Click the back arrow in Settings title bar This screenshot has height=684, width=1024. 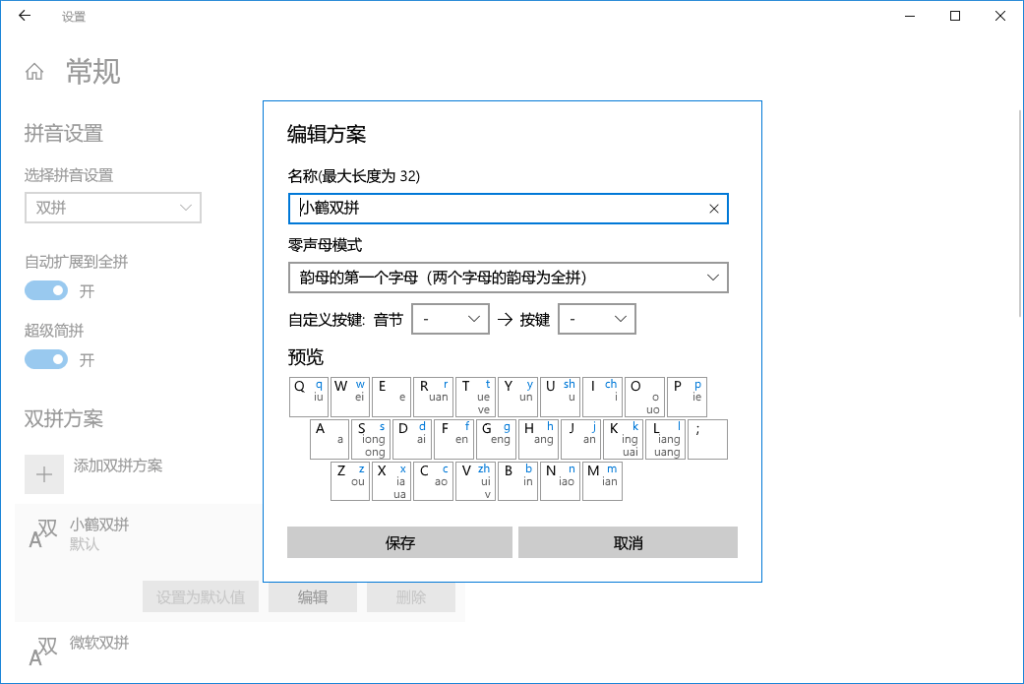click(24, 16)
